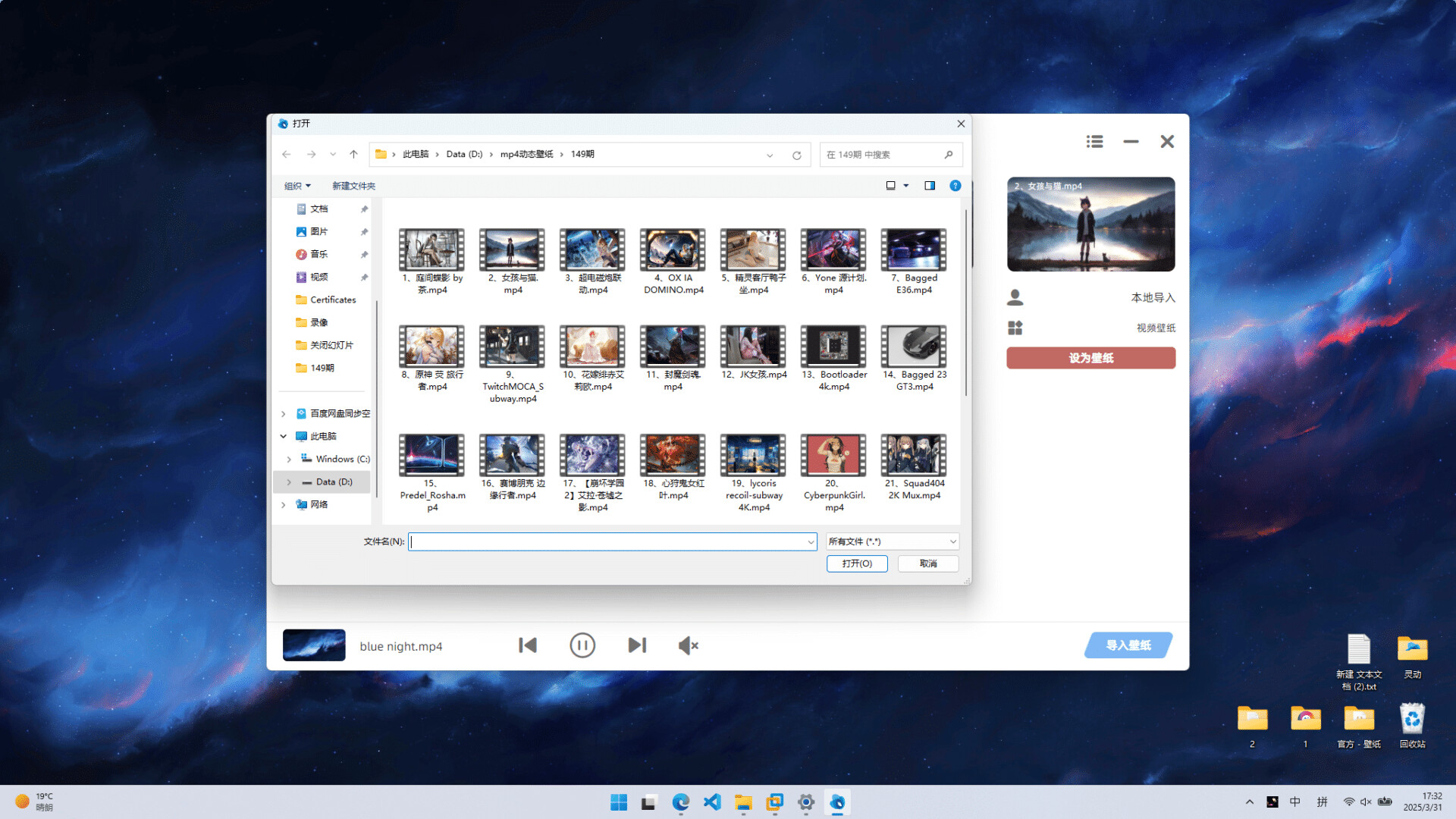Toggle the preview pane button

click(x=930, y=186)
